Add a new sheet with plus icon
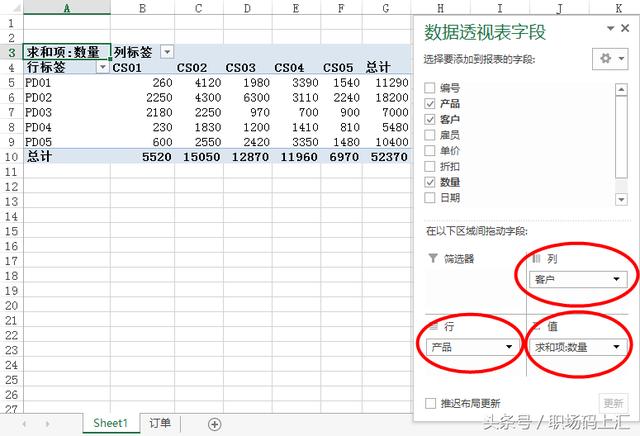Image resolution: width=640 pixels, height=436 pixels. coord(215,424)
